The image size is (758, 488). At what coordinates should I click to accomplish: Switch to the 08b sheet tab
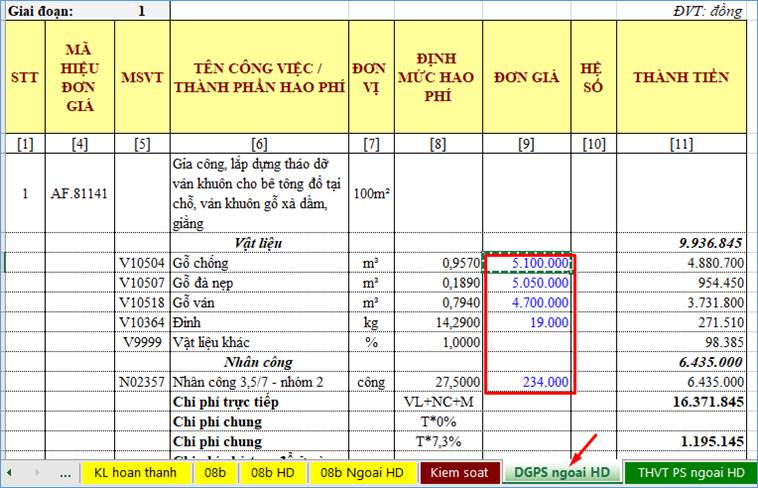click(213, 472)
